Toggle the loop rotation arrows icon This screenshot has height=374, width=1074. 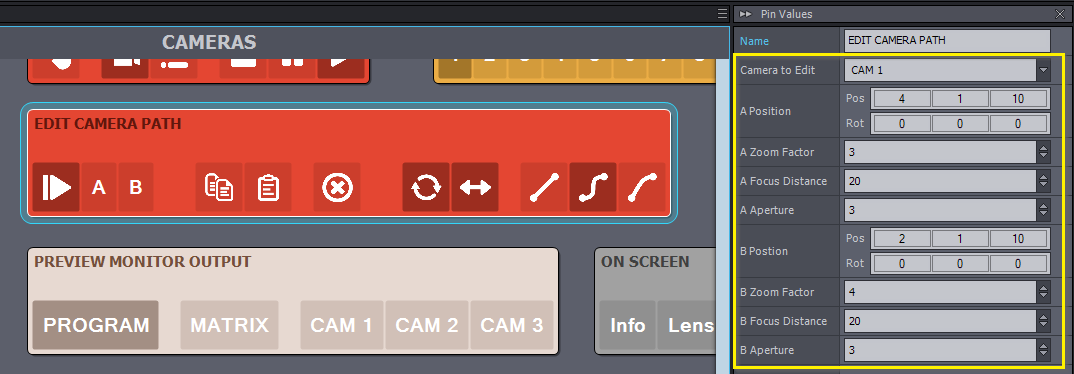426,187
